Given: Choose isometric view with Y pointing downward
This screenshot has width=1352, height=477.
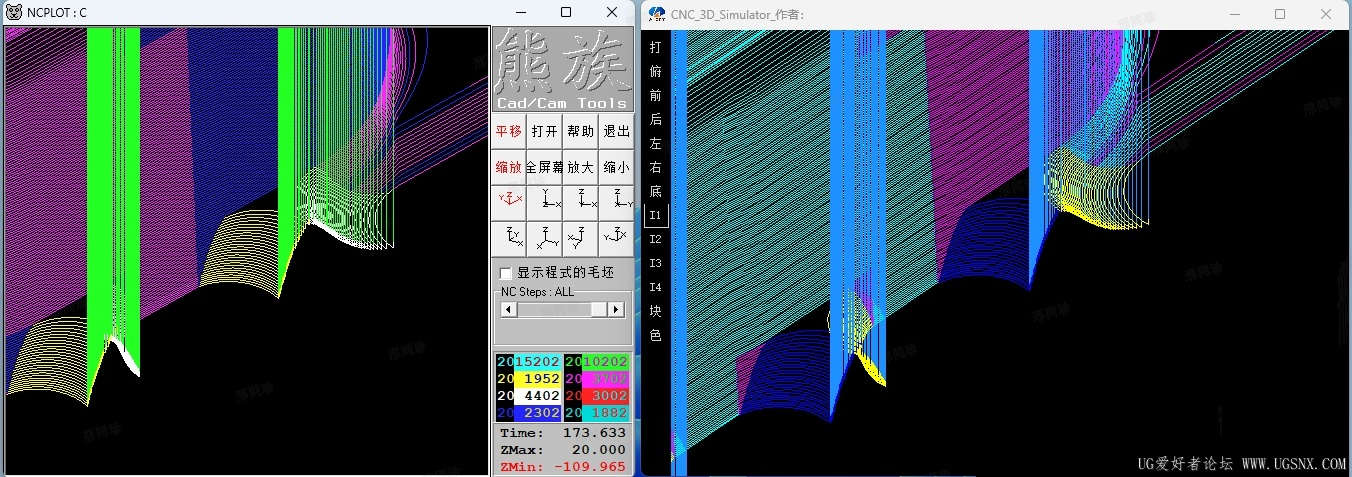Looking at the screenshot, I should 580,239.
